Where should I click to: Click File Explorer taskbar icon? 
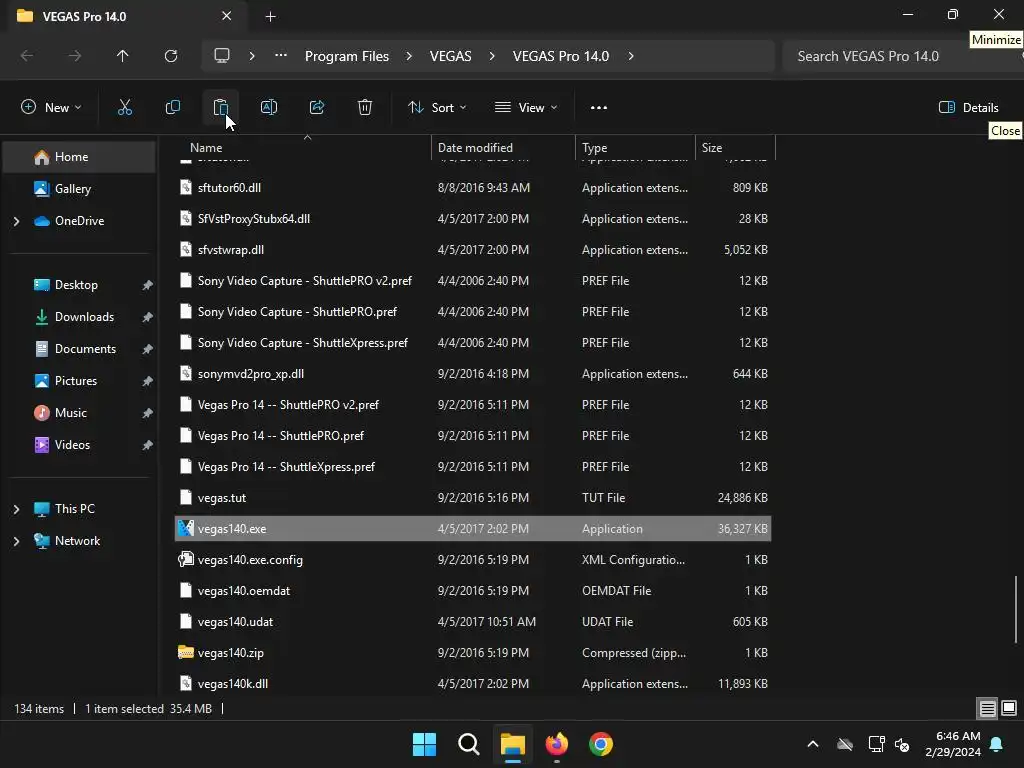[x=513, y=744]
